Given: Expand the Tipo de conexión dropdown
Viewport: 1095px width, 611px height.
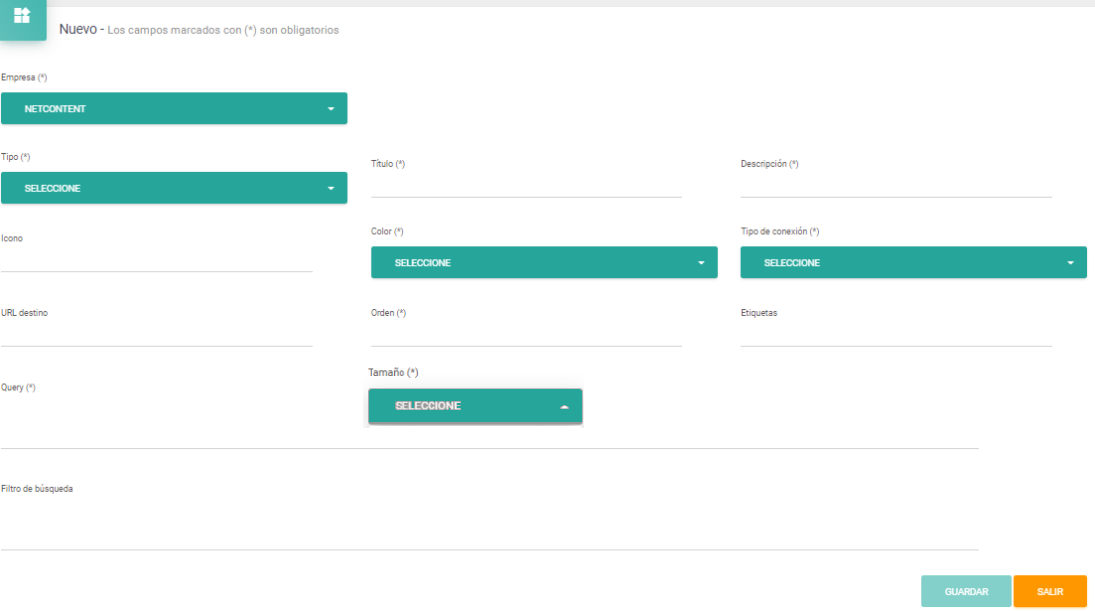Looking at the screenshot, I should [x=912, y=263].
